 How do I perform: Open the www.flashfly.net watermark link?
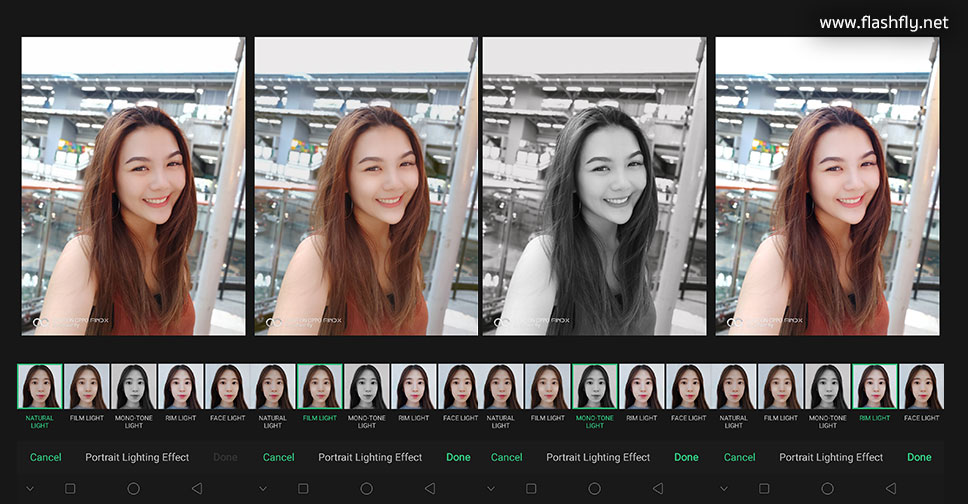click(883, 22)
